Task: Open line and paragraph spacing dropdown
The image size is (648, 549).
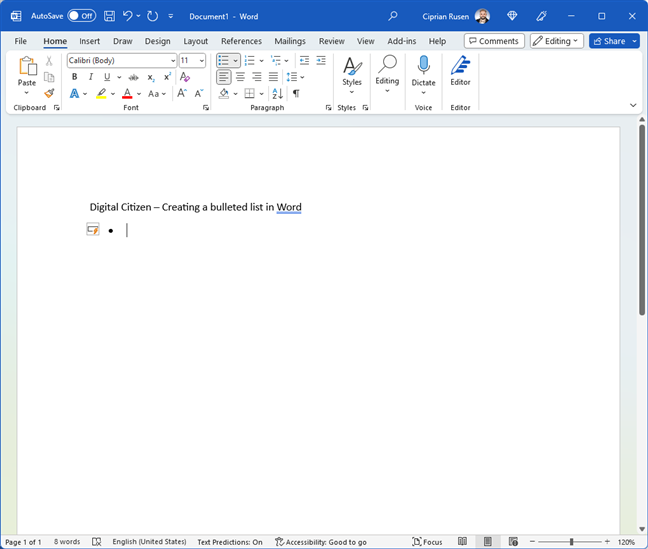Action: (295, 77)
